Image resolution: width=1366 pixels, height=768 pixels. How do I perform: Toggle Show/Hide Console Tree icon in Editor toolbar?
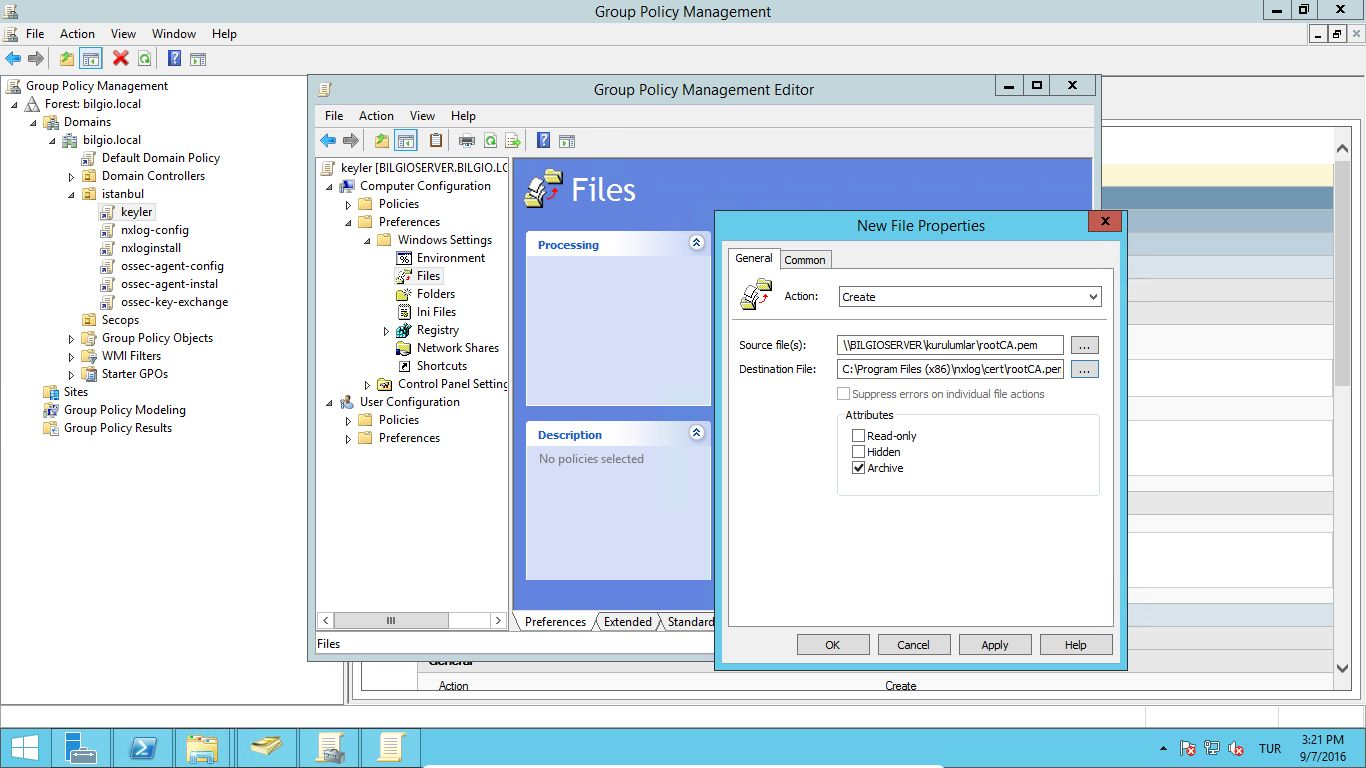tap(405, 141)
